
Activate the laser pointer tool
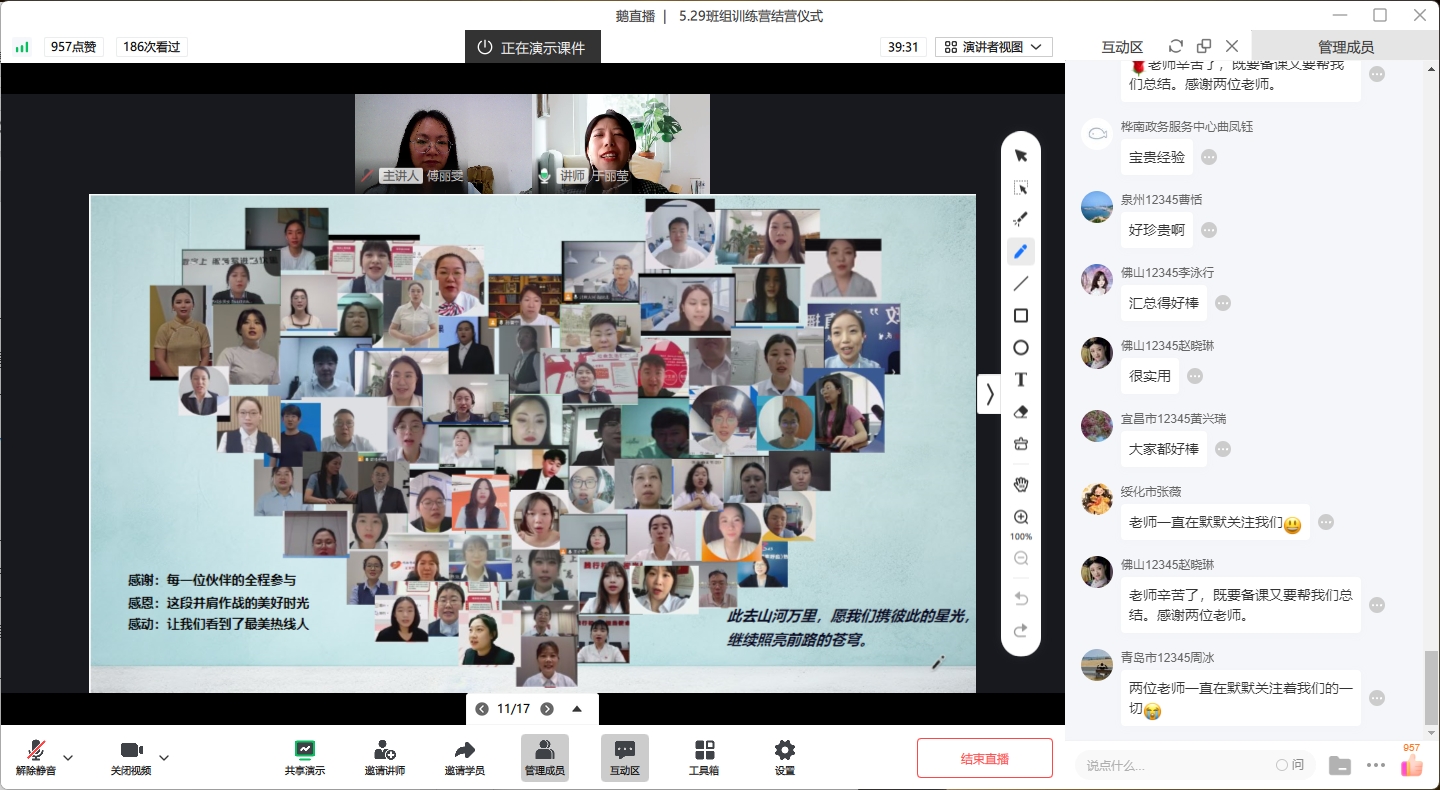point(1021,220)
